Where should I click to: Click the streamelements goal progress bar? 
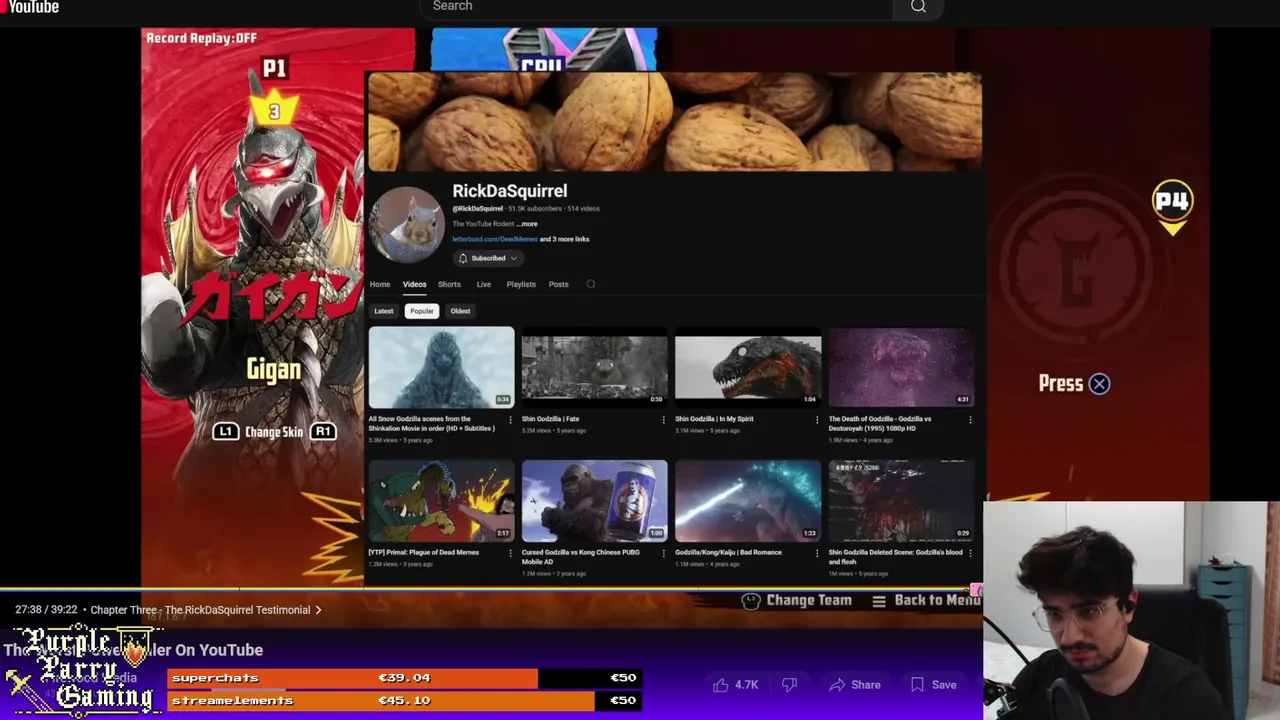coord(405,701)
